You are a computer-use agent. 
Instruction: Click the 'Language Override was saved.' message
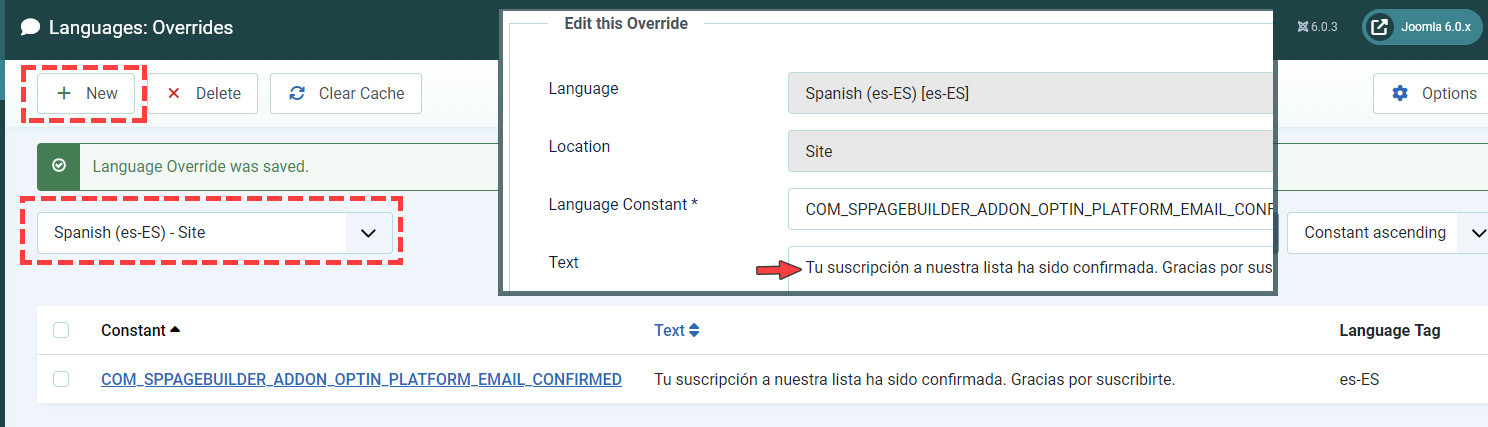[200, 166]
